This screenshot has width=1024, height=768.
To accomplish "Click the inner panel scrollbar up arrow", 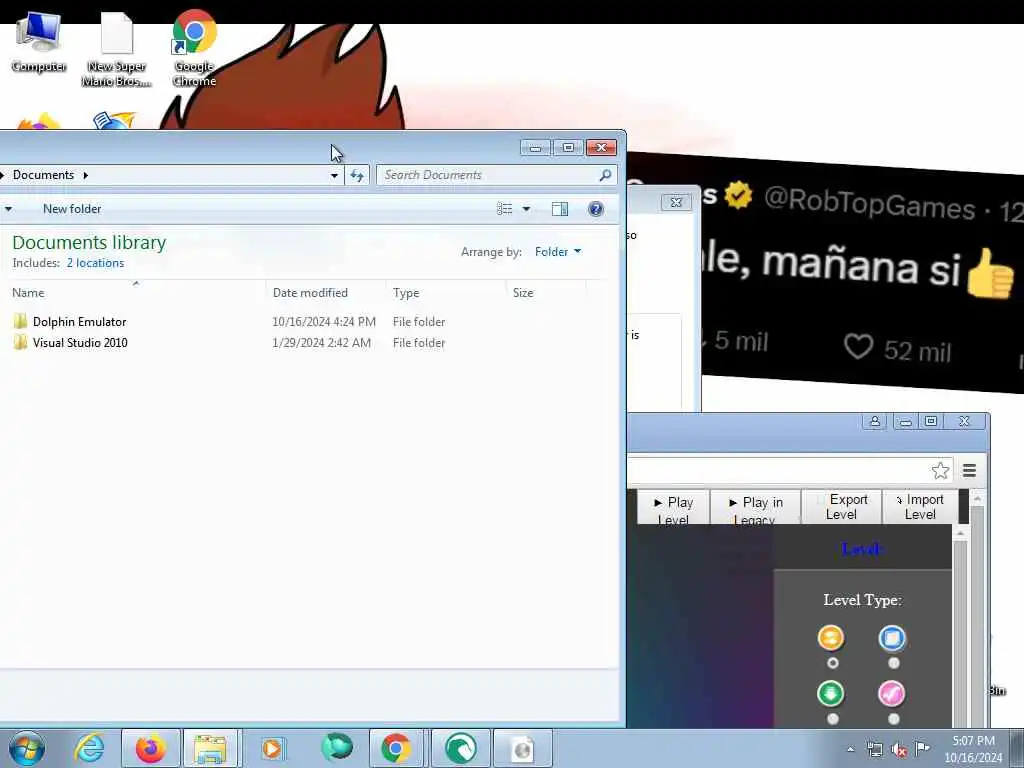I will click(x=960, y=533).
